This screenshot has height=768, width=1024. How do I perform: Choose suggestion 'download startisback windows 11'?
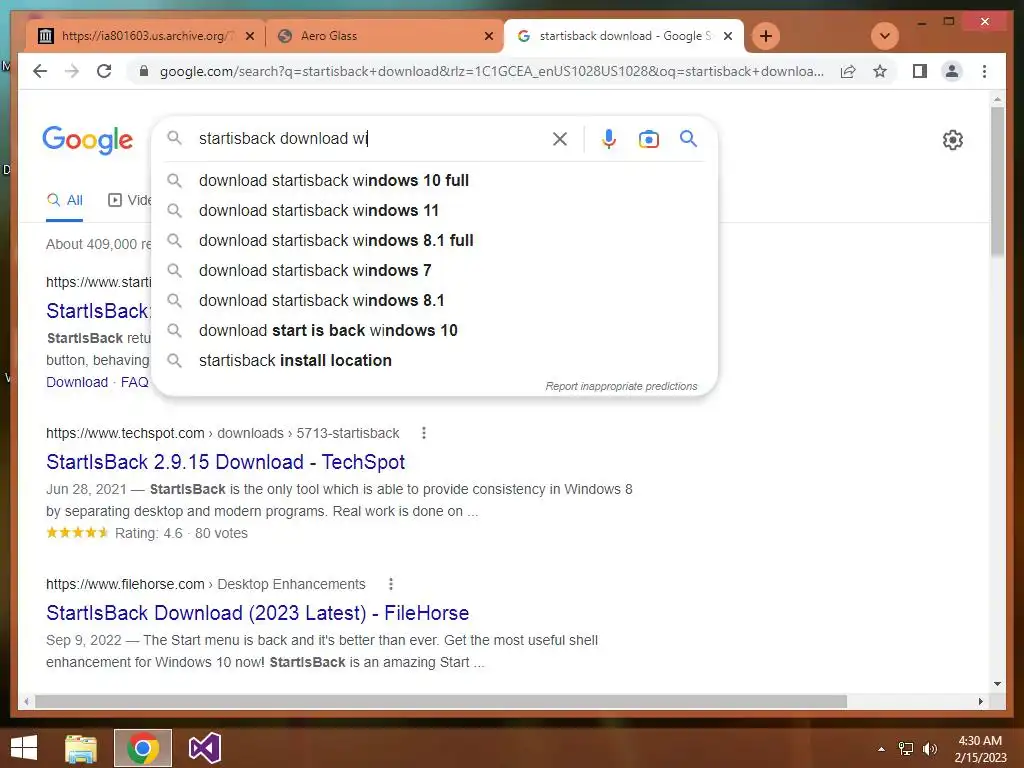tap(434, 210)
